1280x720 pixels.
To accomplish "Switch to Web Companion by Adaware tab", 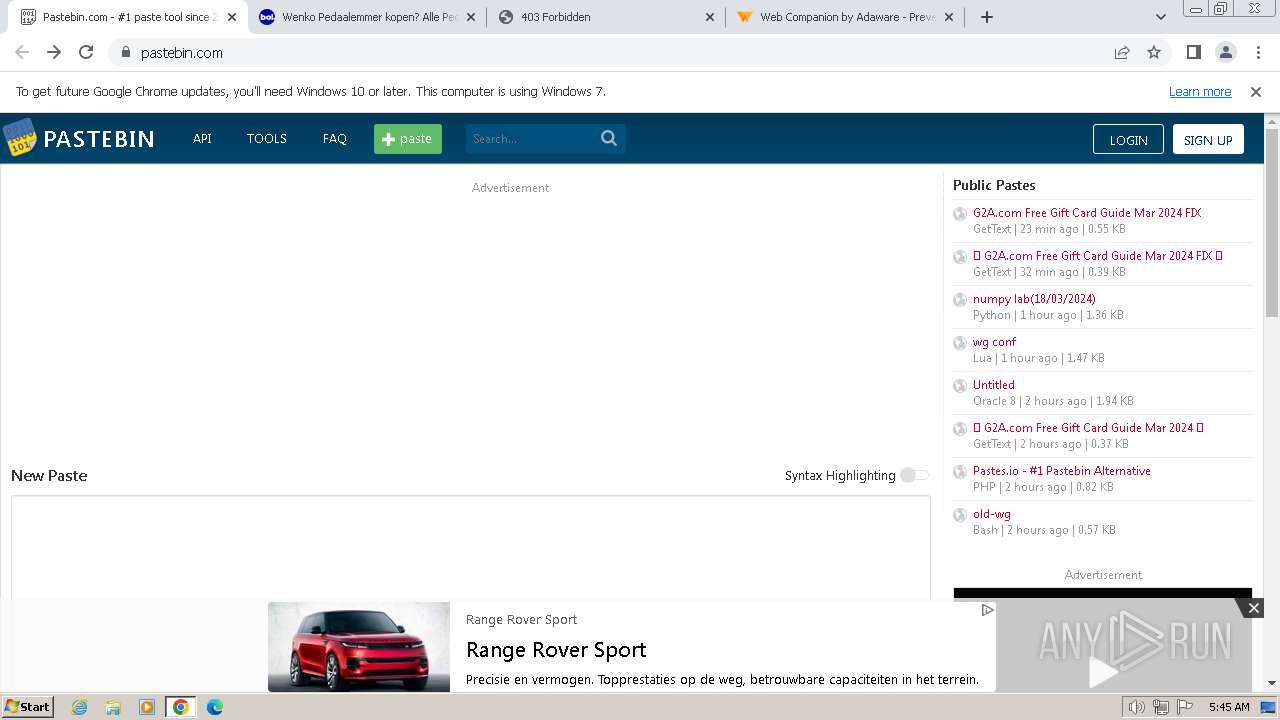I will point(845,17).
